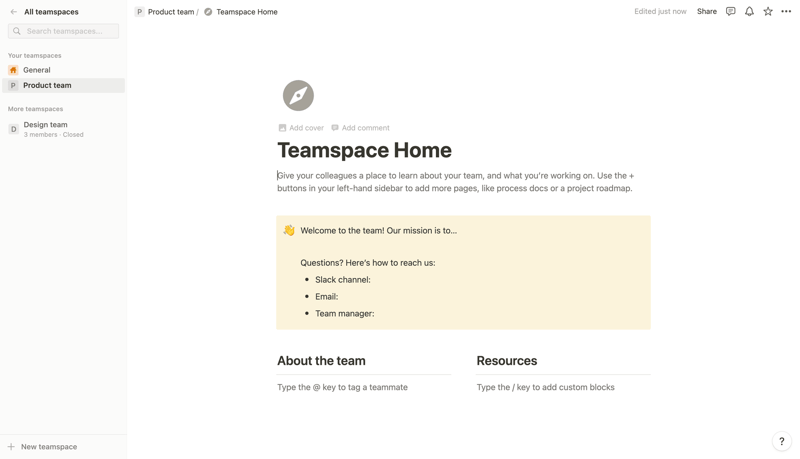Click the Share button

[707, 11]
